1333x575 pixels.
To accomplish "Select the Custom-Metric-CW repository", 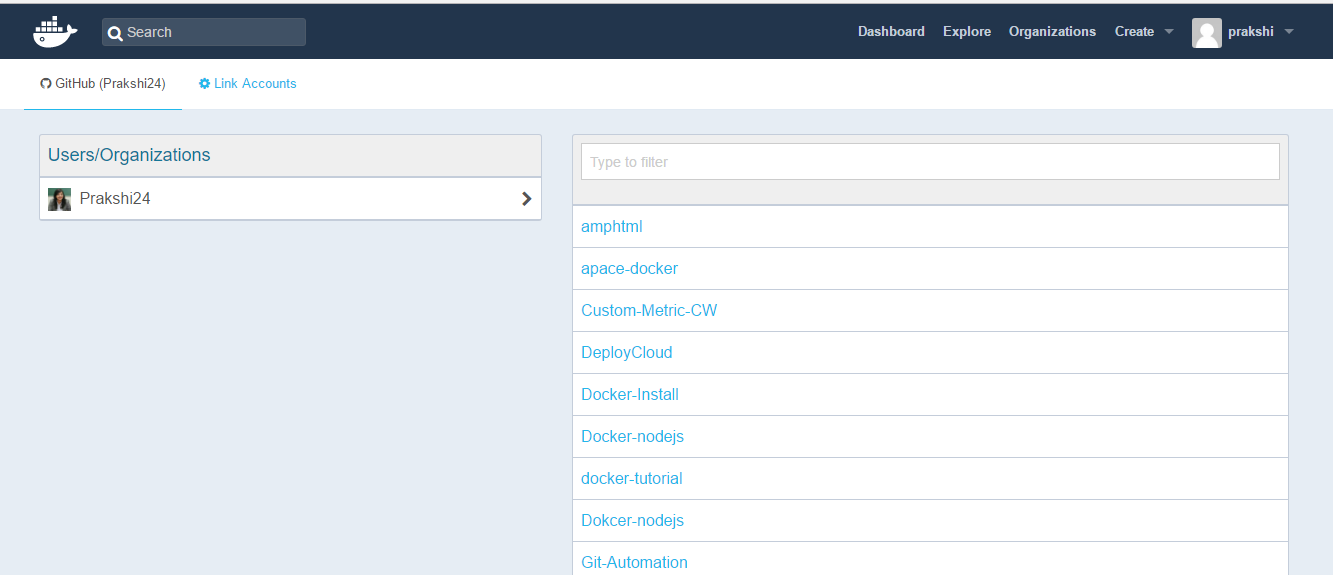I will click(649, 311).
